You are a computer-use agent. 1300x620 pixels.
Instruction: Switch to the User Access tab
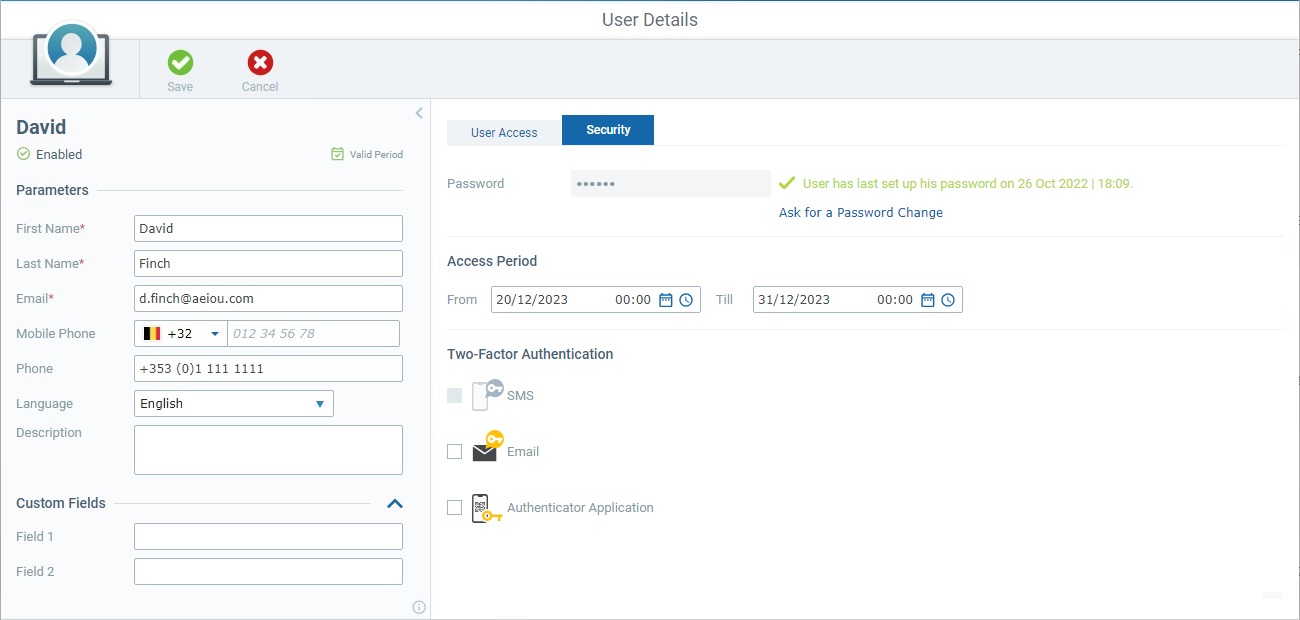pyautogui.click(x=503, y=131)
